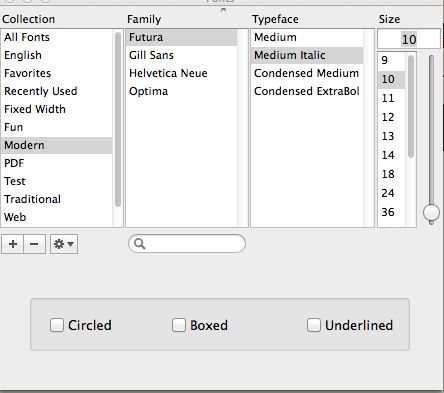Select the PDF collection

tap(57, 163)
